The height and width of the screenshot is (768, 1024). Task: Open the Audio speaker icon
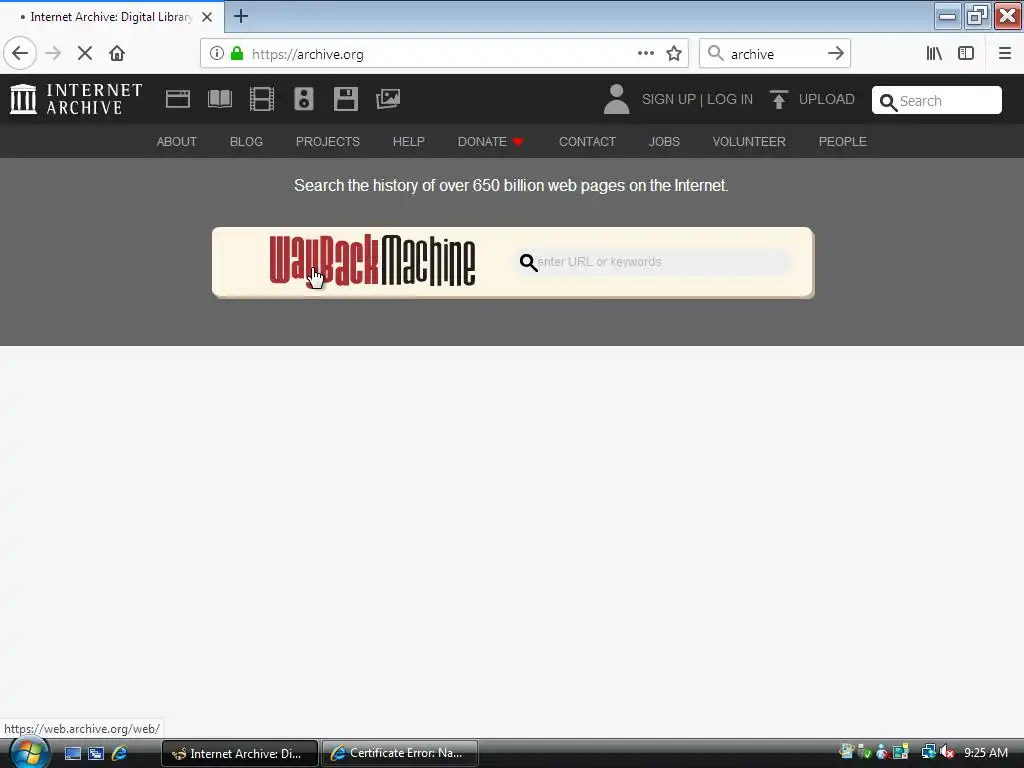tap(304, 99)
